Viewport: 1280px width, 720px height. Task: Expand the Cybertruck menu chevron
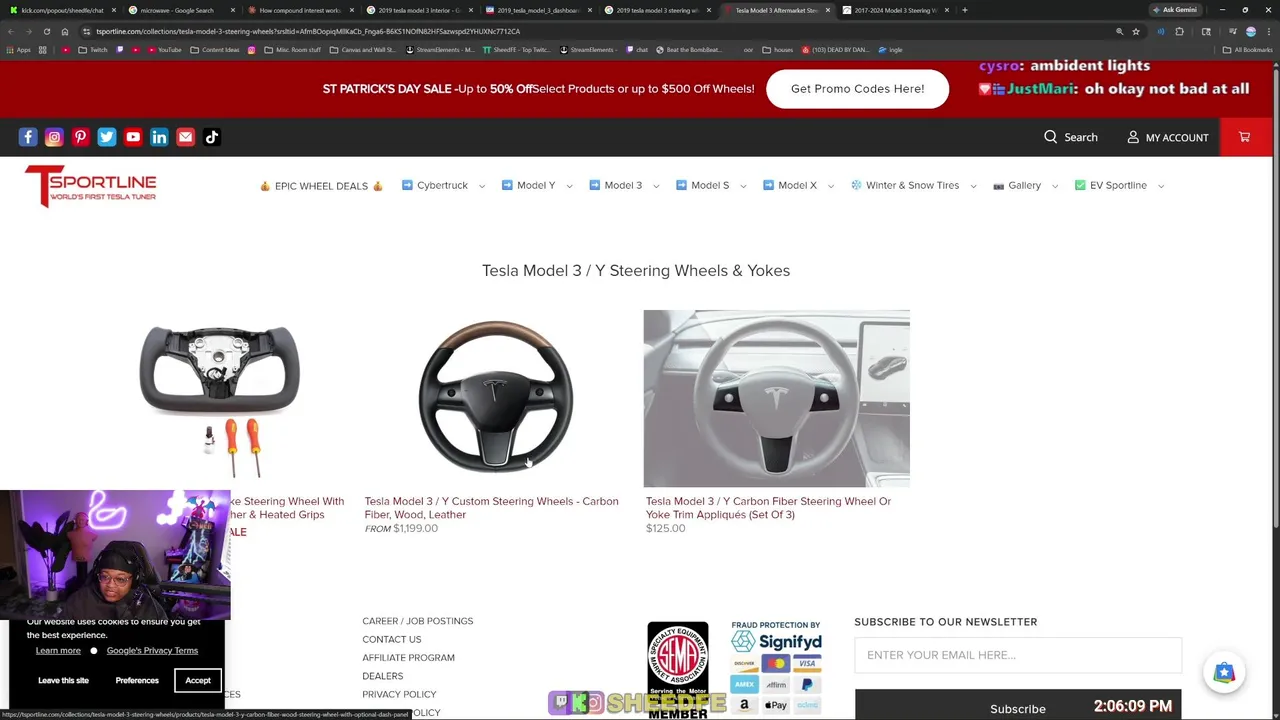pyautogui.click(x=482, y=186)
